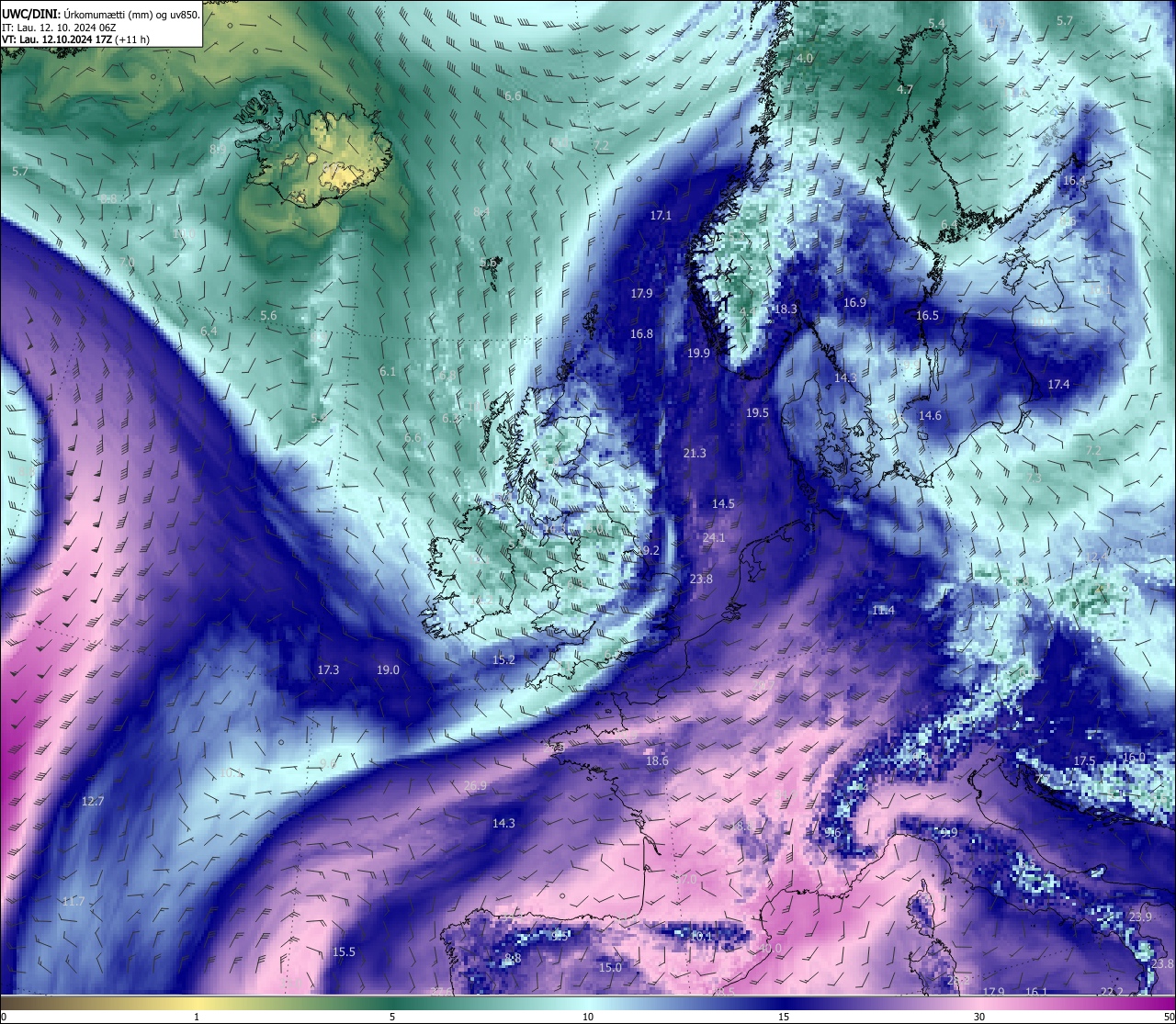The width and height of the screenshot is (1176, 1024).
Task: Click the color scale label 10
Action: pos(588,1017)
